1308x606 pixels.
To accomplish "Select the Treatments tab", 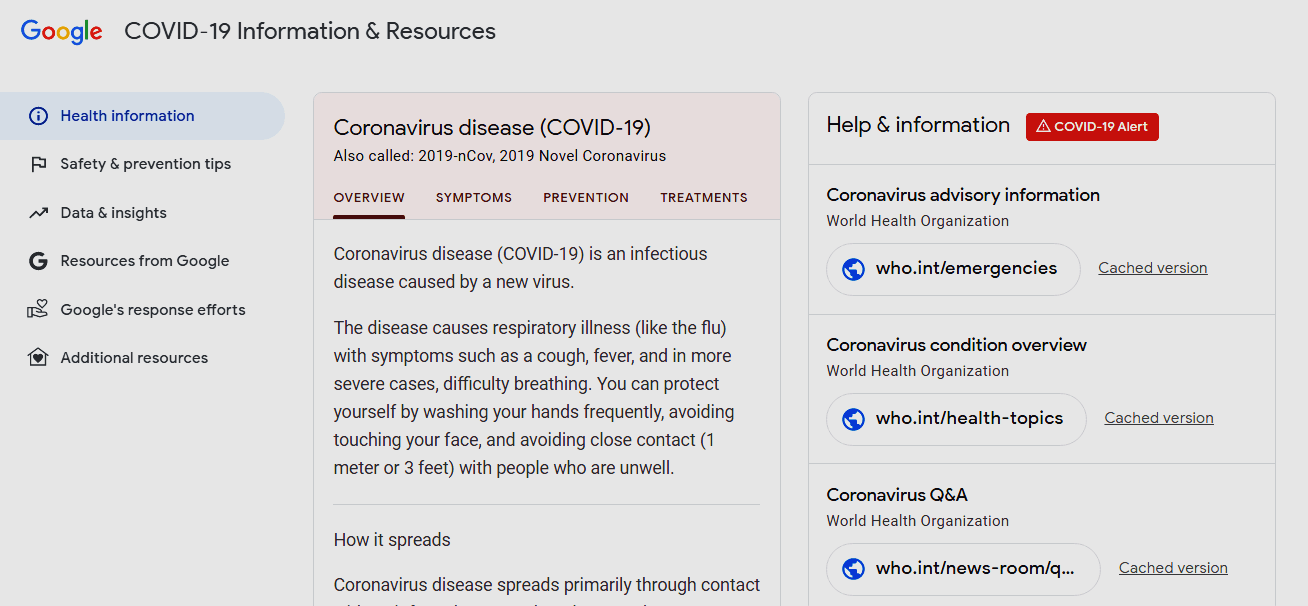I will click(704, 198).
